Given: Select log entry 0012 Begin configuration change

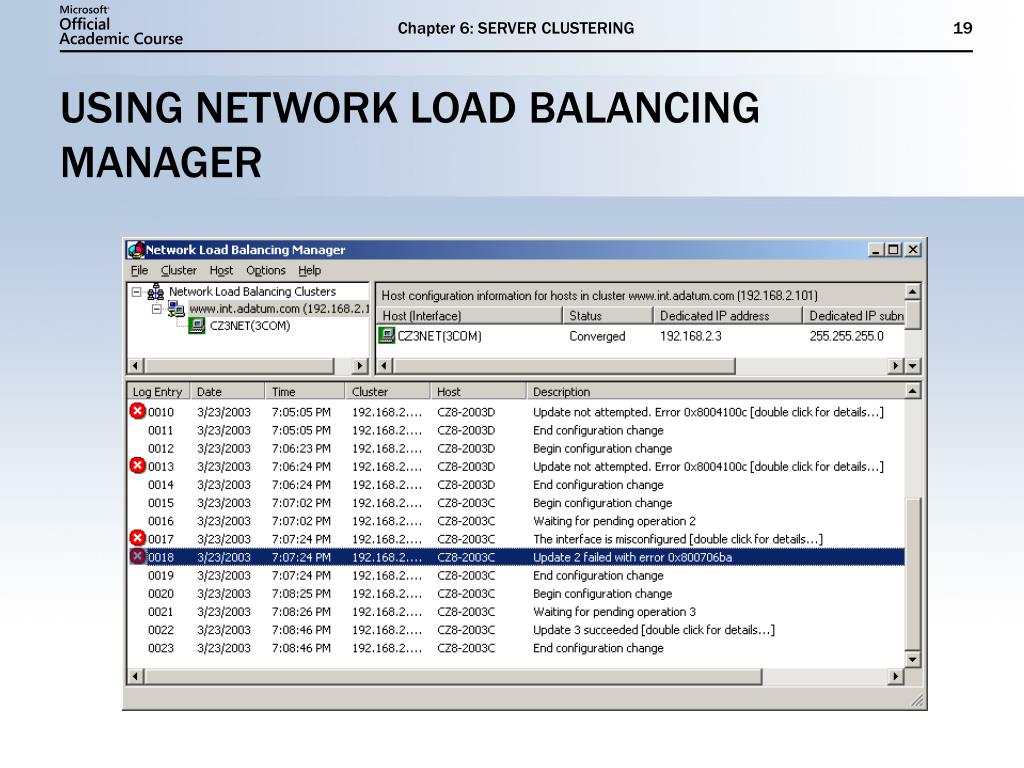Looking at the screenshot, I should click(x=516, y=449).
